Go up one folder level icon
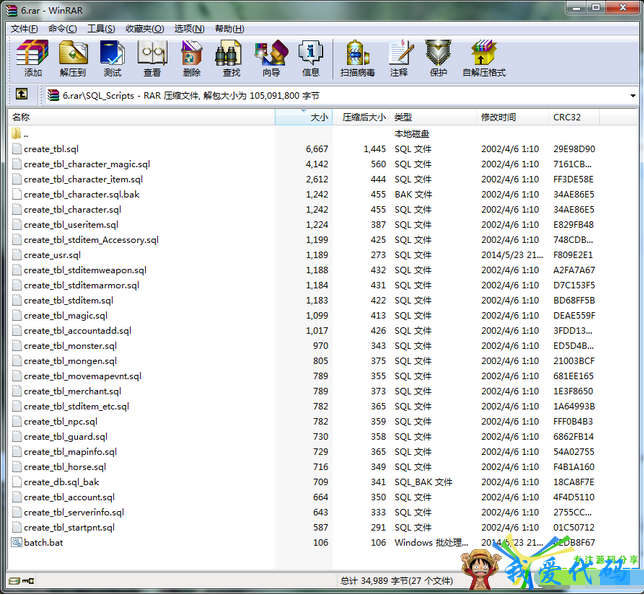Screen dimensions: 644x595 (x=21, y=94)
